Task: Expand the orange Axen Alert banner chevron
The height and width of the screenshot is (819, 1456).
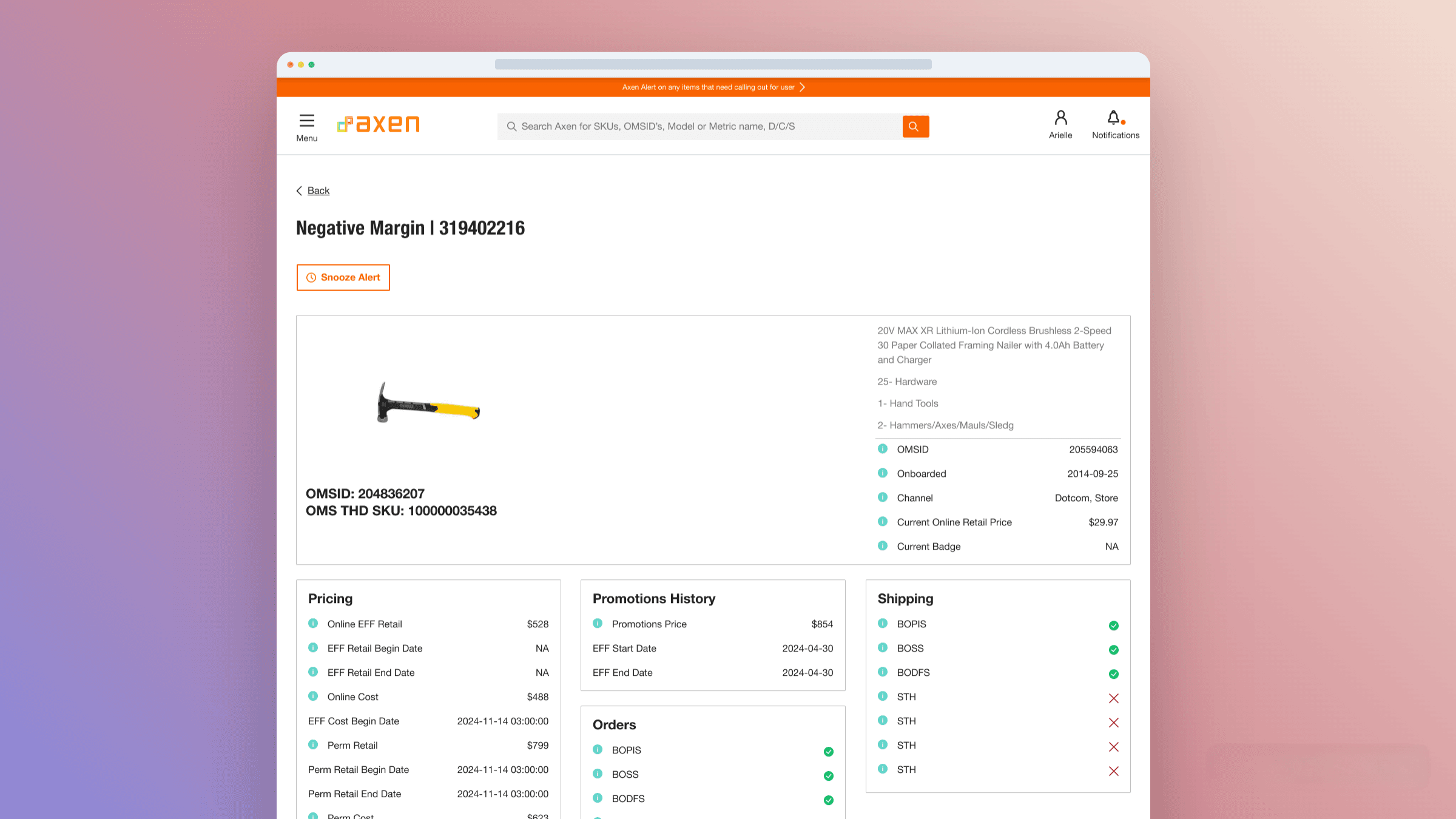Action: (x=802, y=87)
